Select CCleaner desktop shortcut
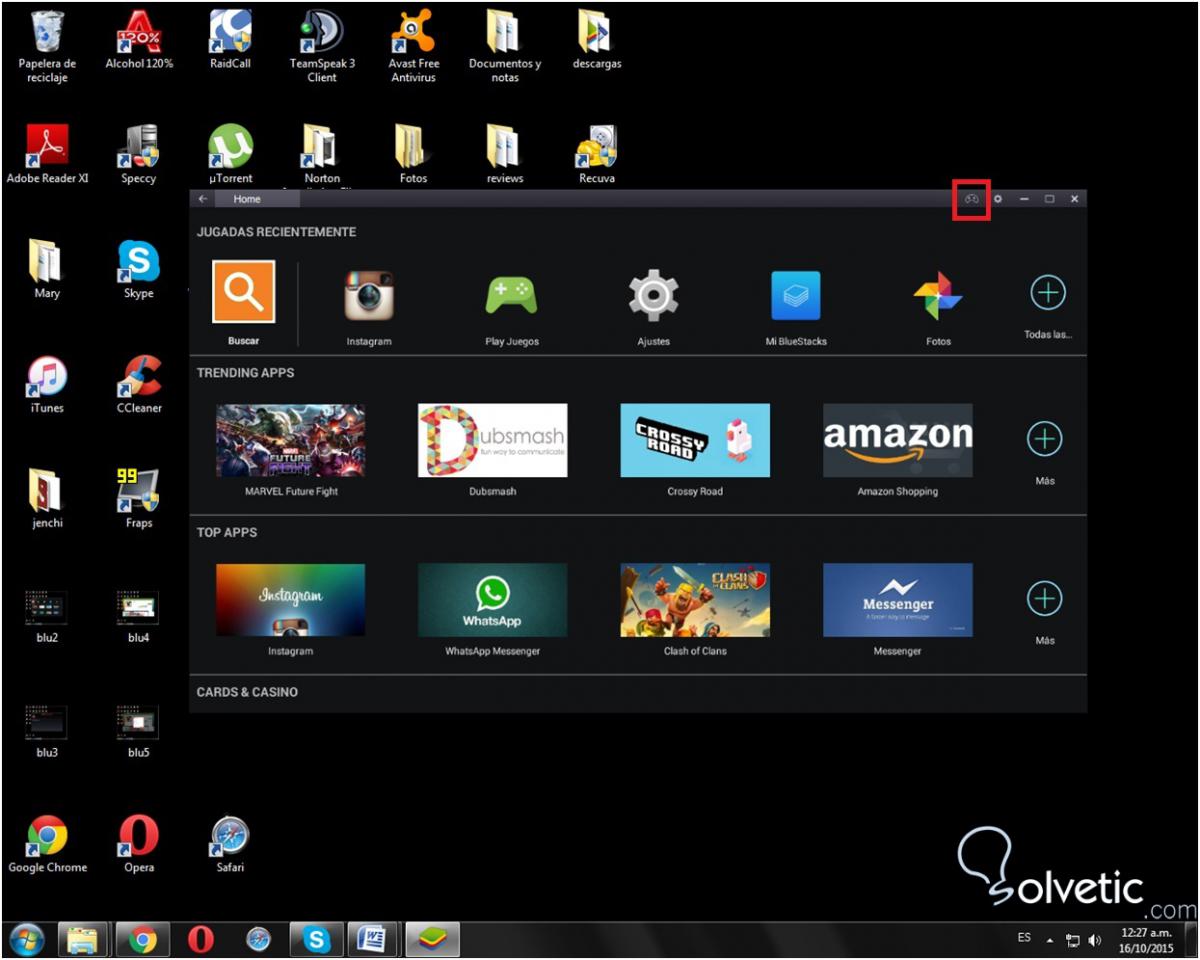 click(139, 385)
